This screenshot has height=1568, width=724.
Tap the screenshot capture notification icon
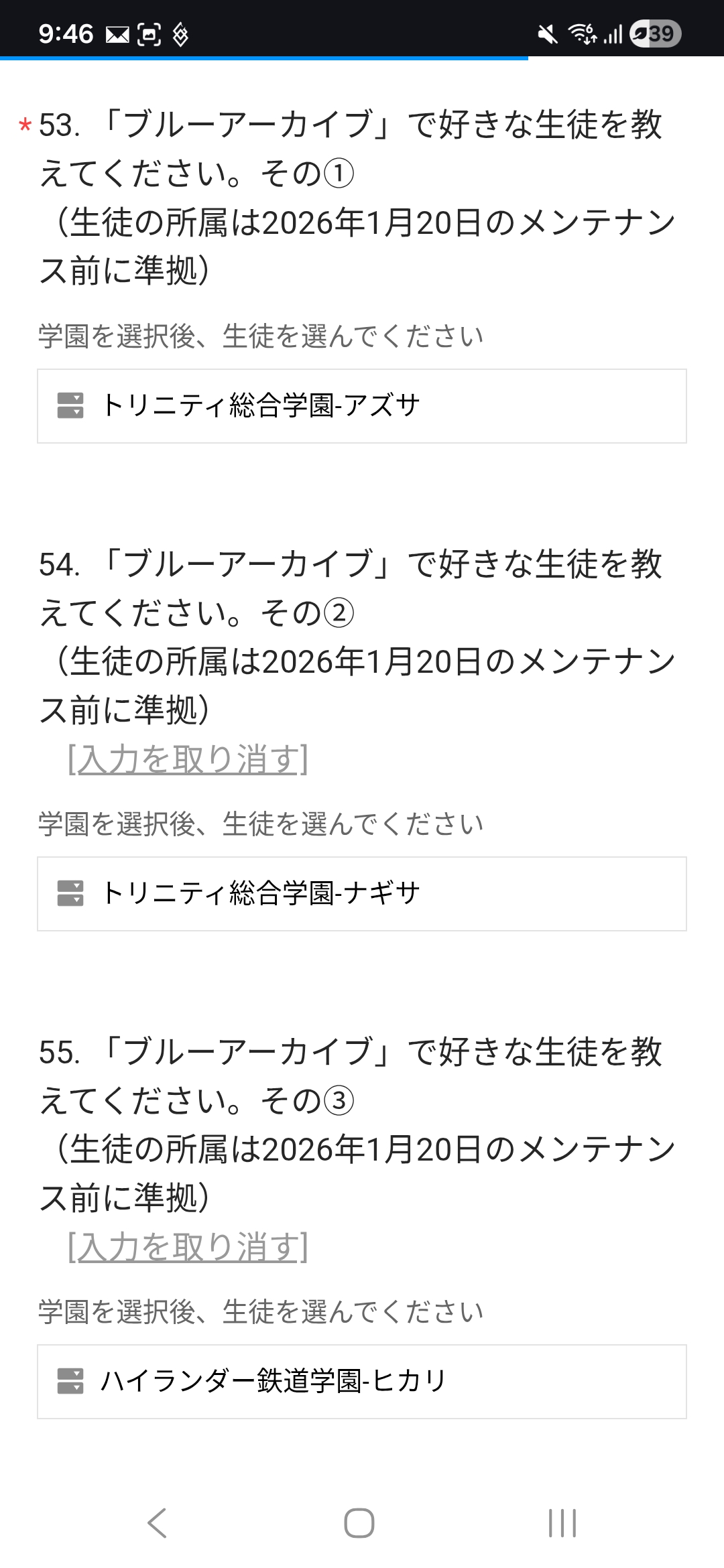[x=149, y=34]
